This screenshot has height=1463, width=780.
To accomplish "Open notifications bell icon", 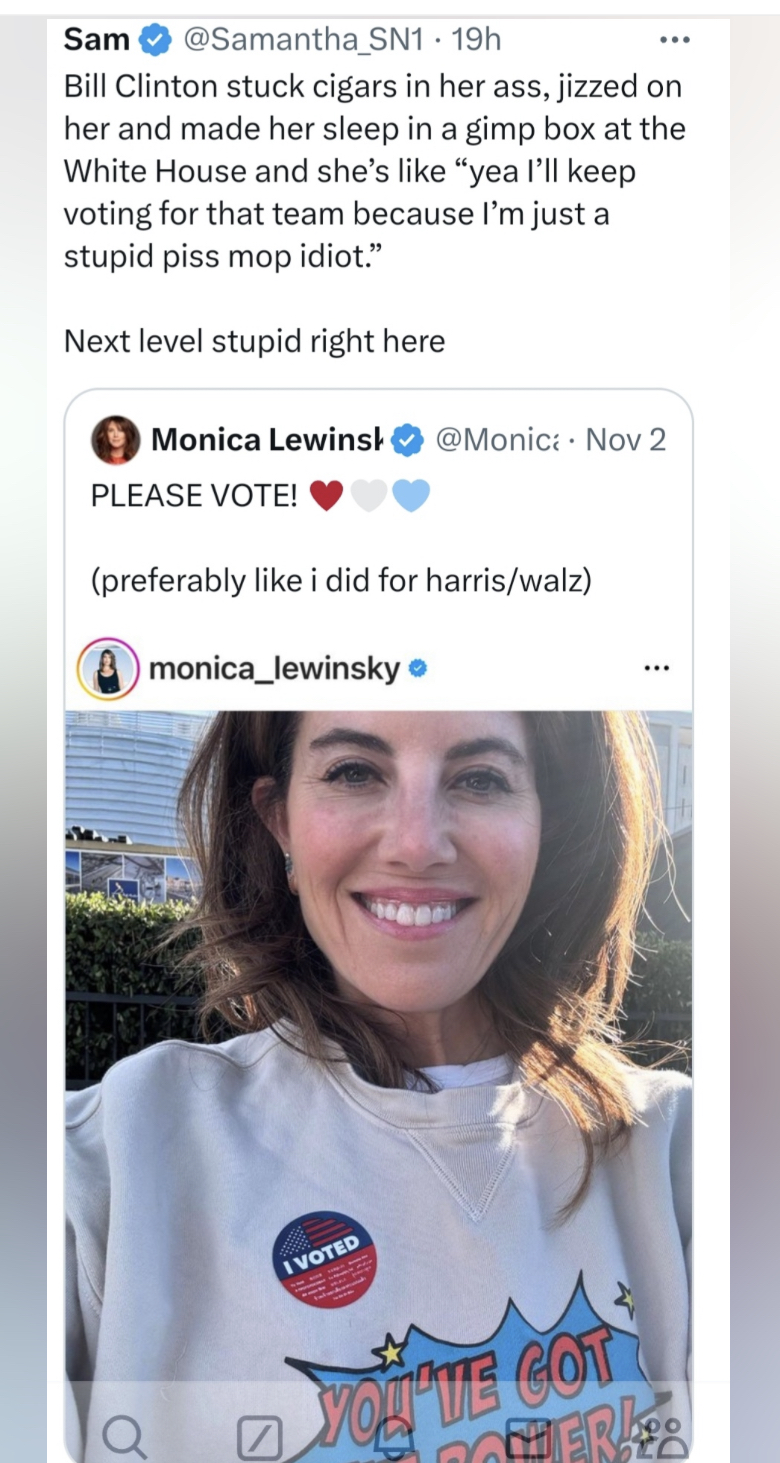I will (x=393, y=1436).
